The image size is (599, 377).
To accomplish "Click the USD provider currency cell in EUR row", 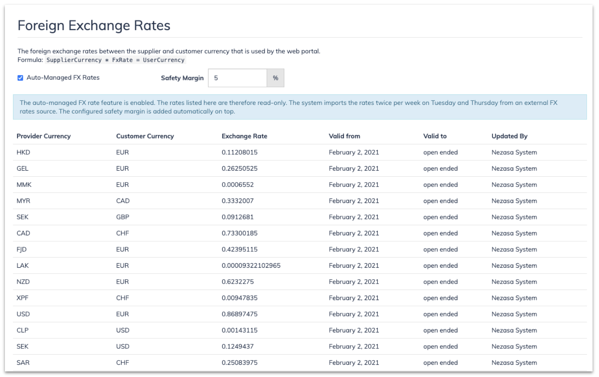I will (x=23, y=314).
